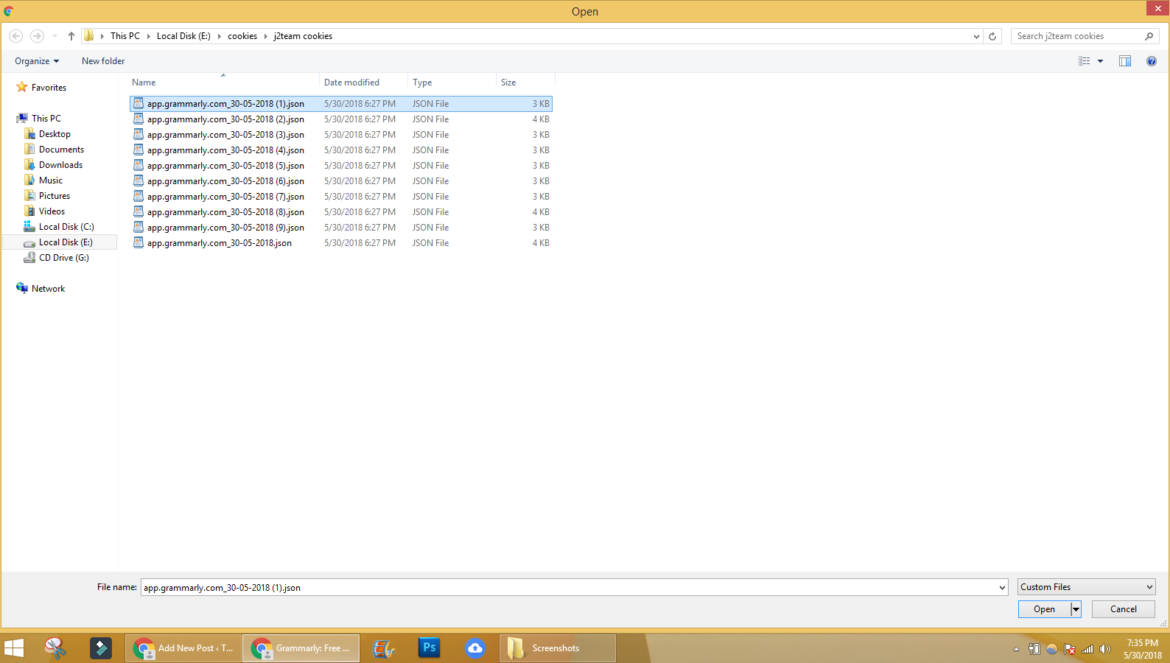Open Videos in navigation pane
This screenshot has height=663, width=1170.
(x=51, y=211)
